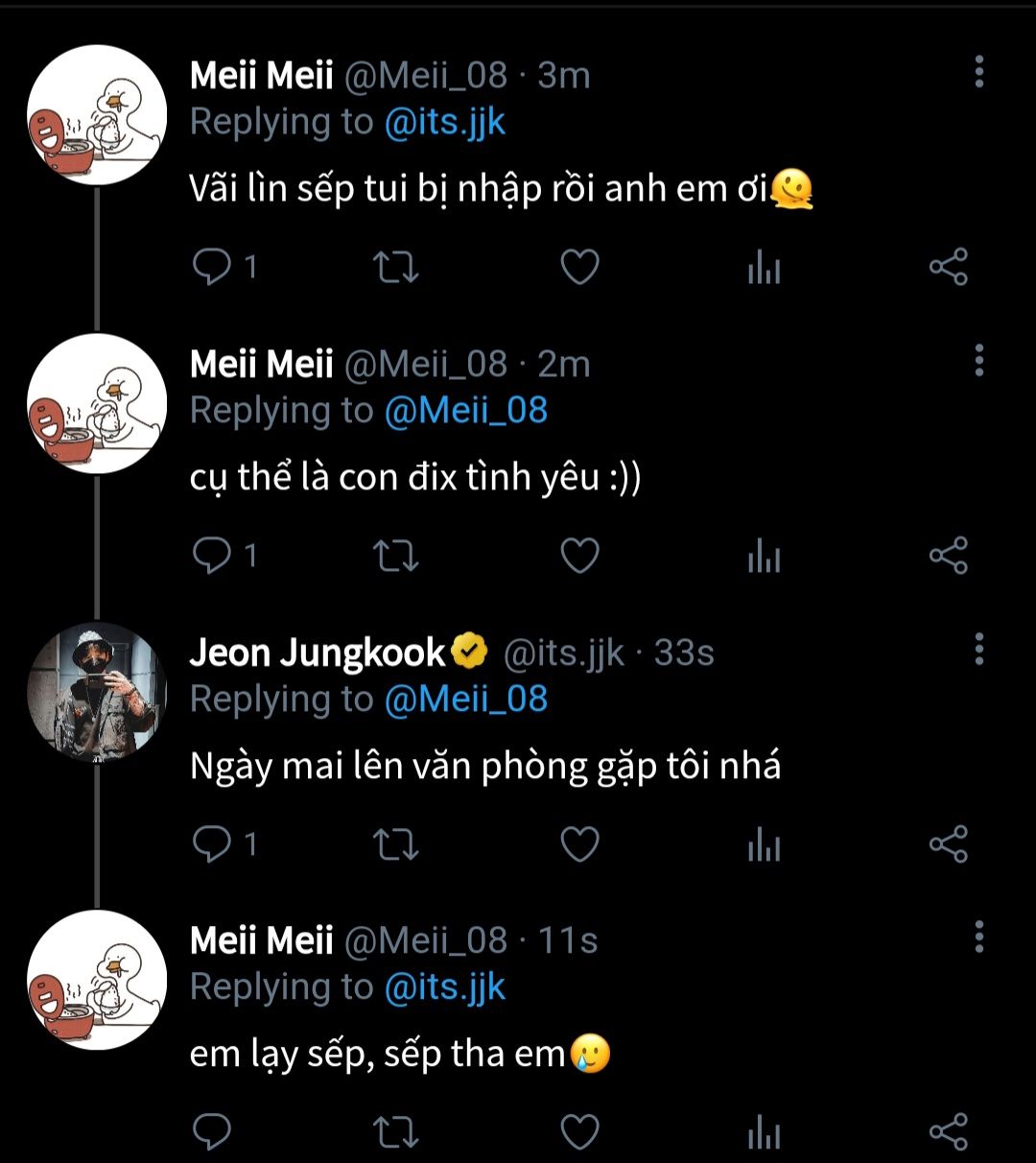Open @Meii_08 mention in Jungkook's reply

465,700
